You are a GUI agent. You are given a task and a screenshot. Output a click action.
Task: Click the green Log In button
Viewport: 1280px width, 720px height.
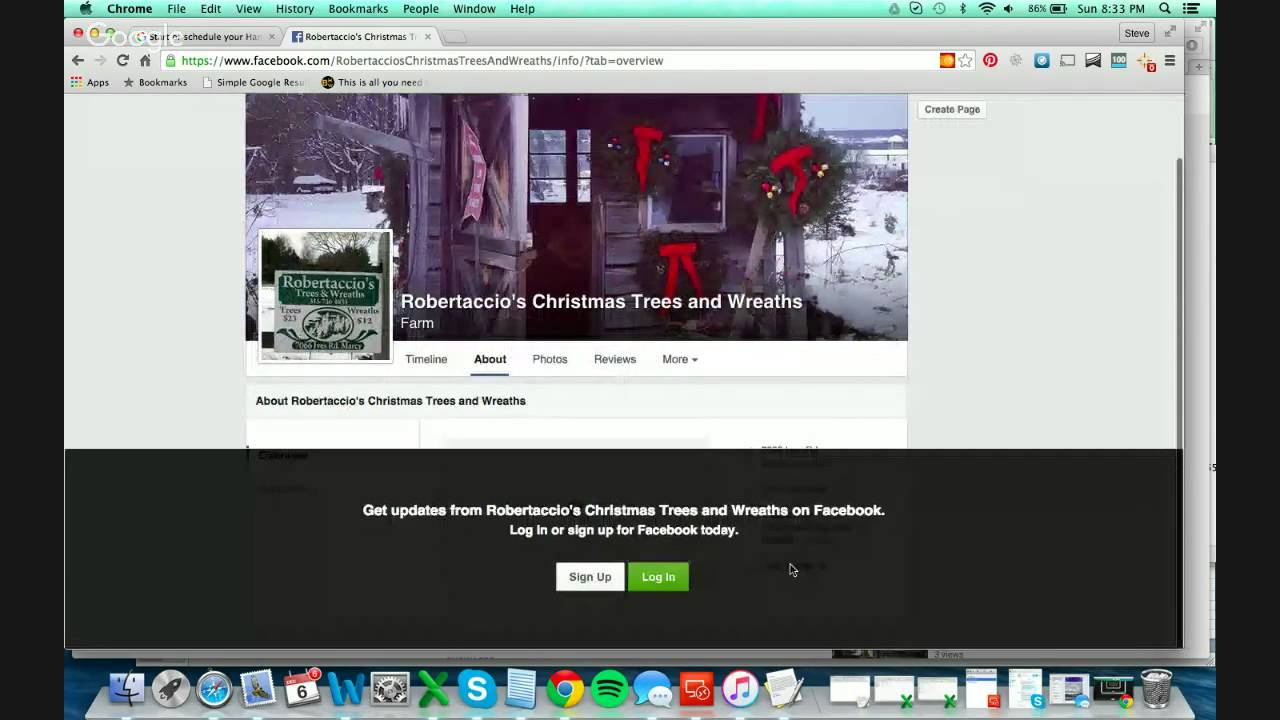point(658,577)
